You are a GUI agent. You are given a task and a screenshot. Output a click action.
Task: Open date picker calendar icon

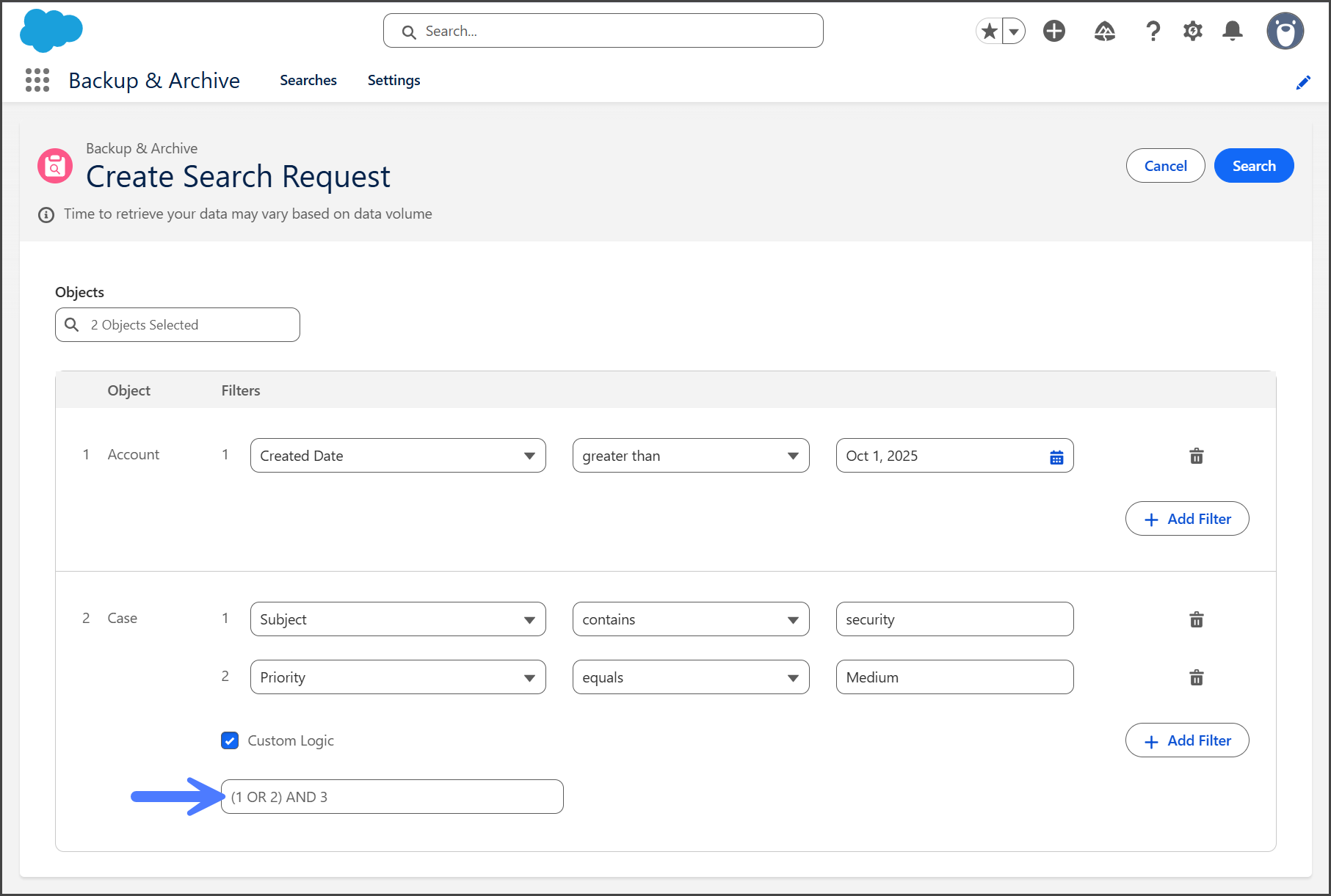click(1056, 456)
